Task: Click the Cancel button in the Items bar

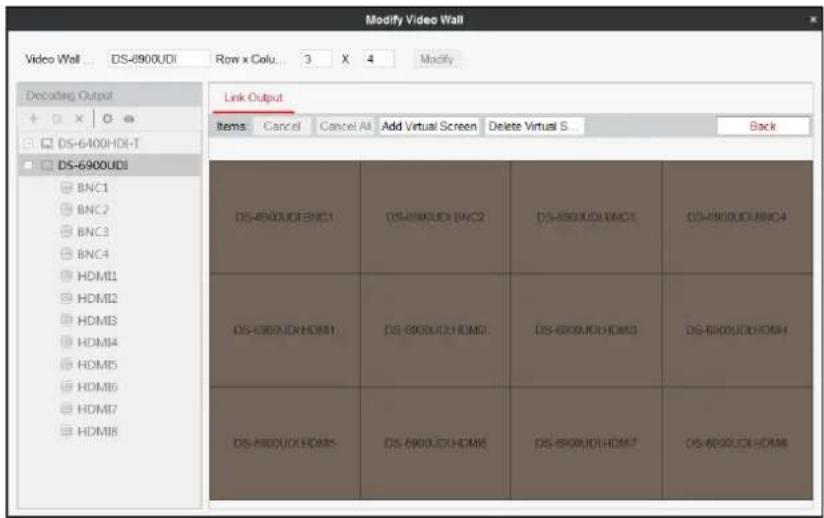Action: (x=282, y=127)
